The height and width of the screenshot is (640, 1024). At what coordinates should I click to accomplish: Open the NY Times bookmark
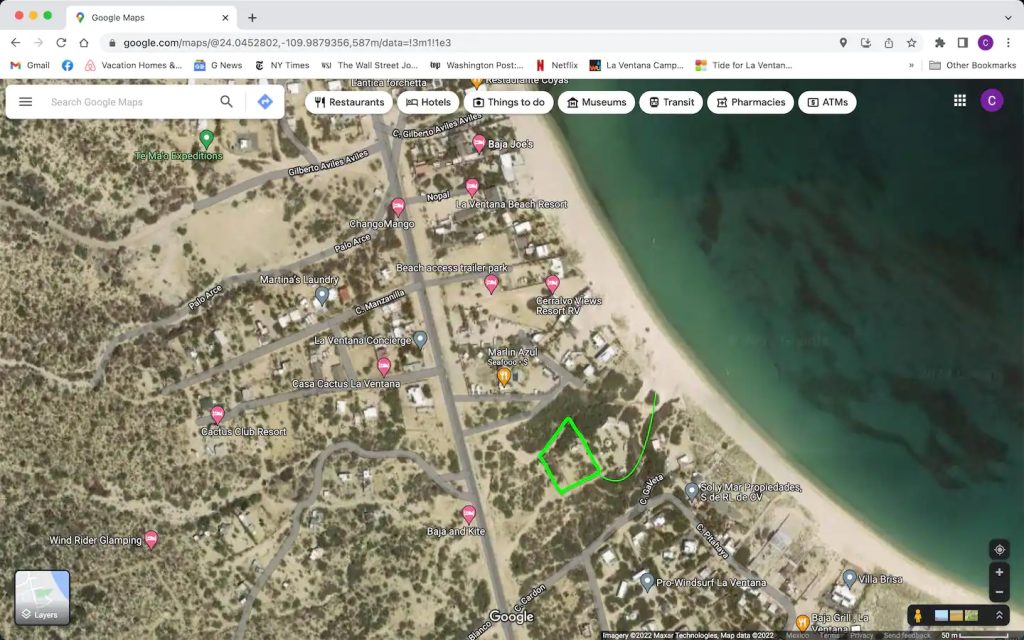tap(283, 65)
